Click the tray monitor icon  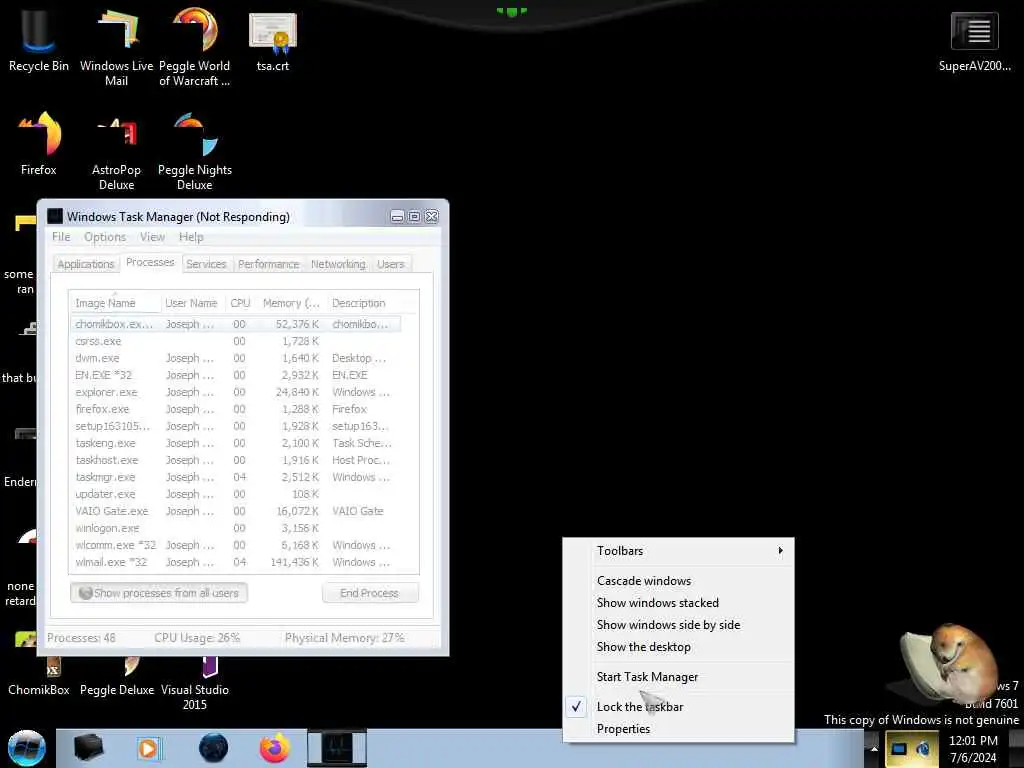(x=899, y=748)
